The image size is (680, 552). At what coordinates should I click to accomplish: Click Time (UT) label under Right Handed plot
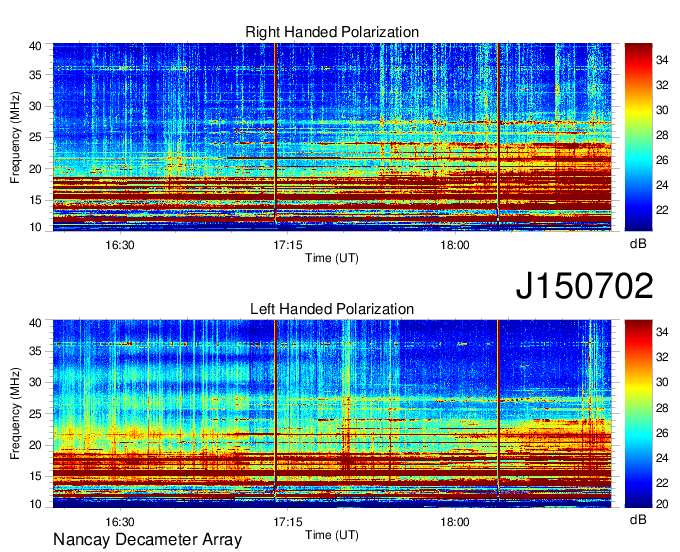(x=332, y=258)
